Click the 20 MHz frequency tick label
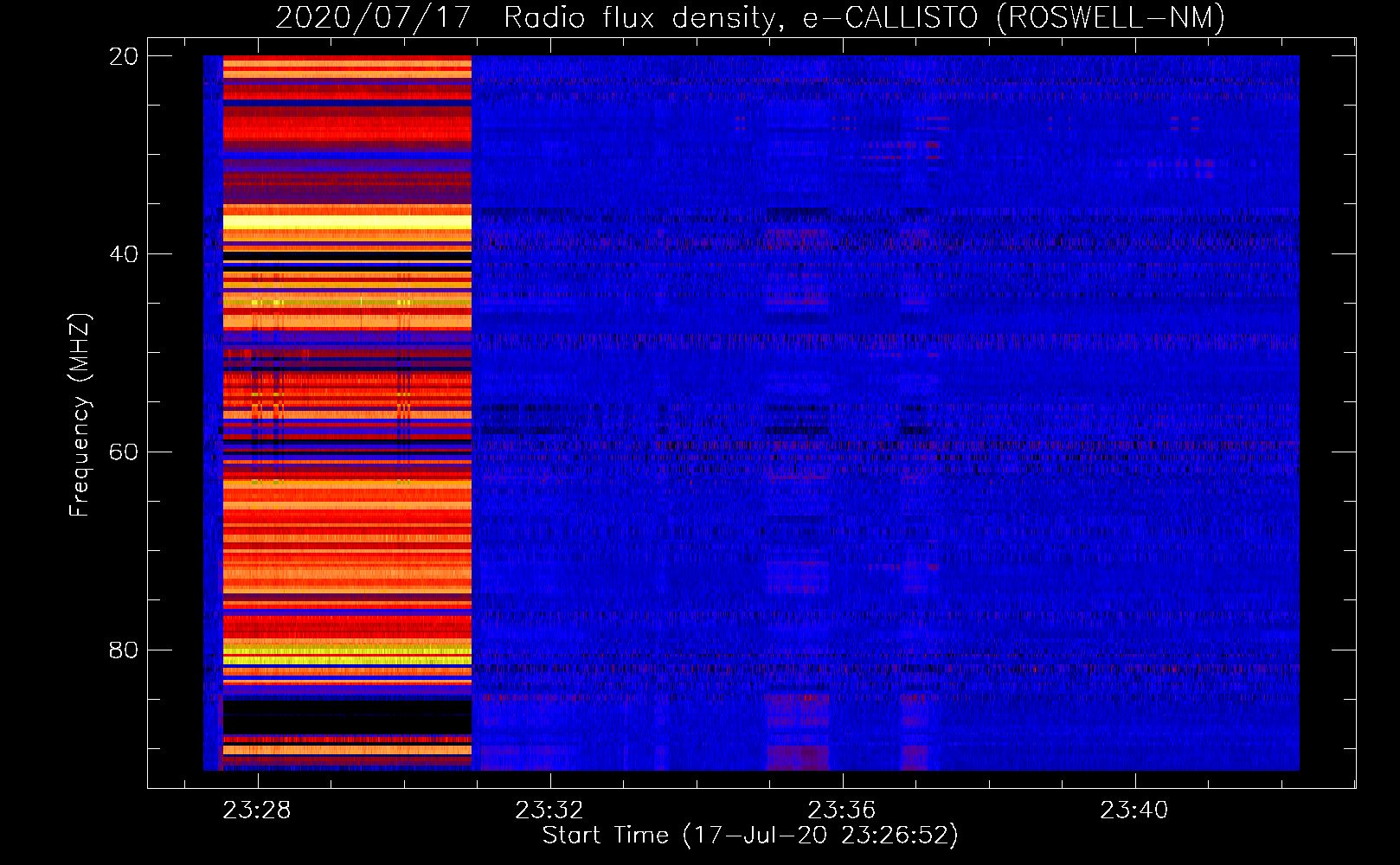This screenshot has height=865, width=1400. tap(124, 56)
